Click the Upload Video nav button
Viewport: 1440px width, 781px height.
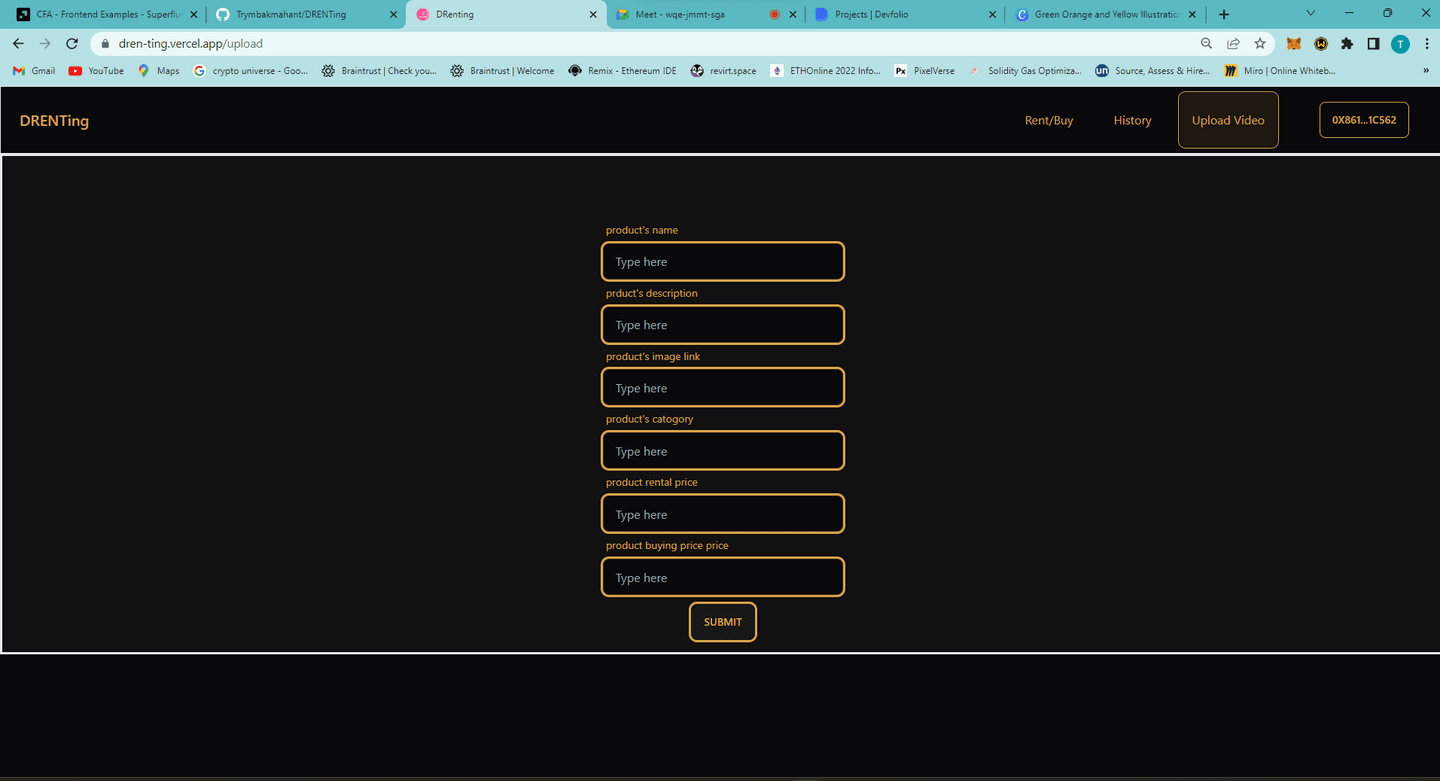click(x=1228, y=120)
